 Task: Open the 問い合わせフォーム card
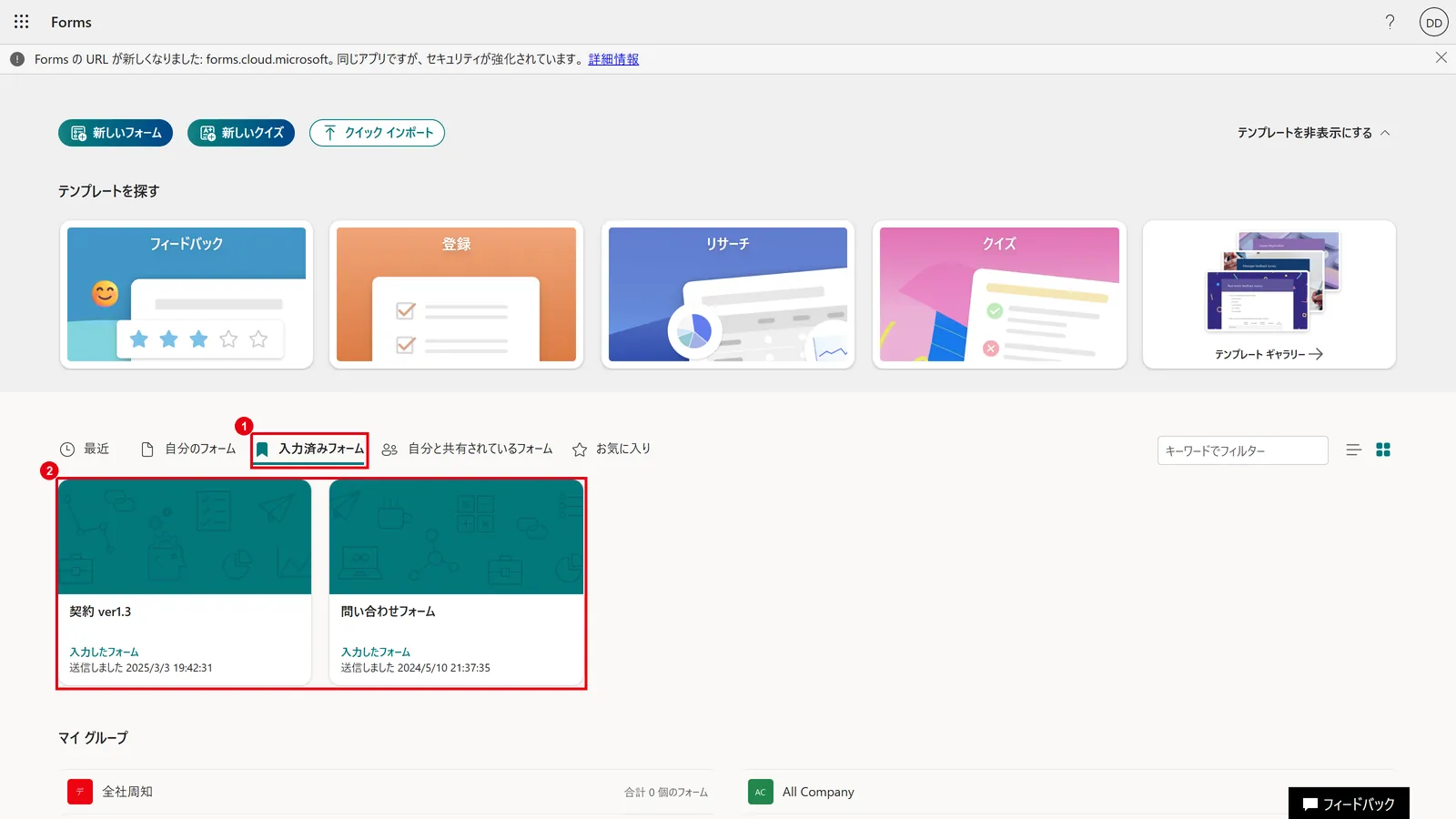tap(456, 582)
